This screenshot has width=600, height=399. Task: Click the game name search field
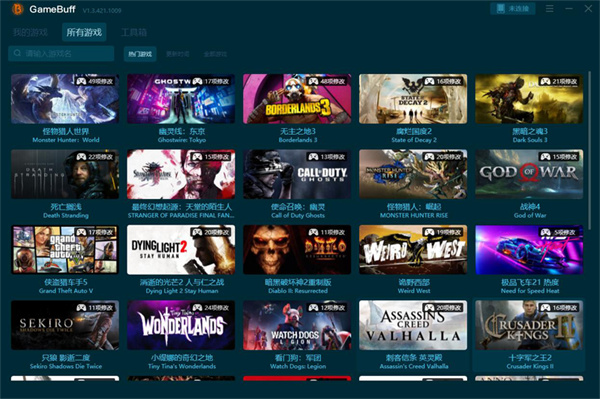[x=61, y=54]
